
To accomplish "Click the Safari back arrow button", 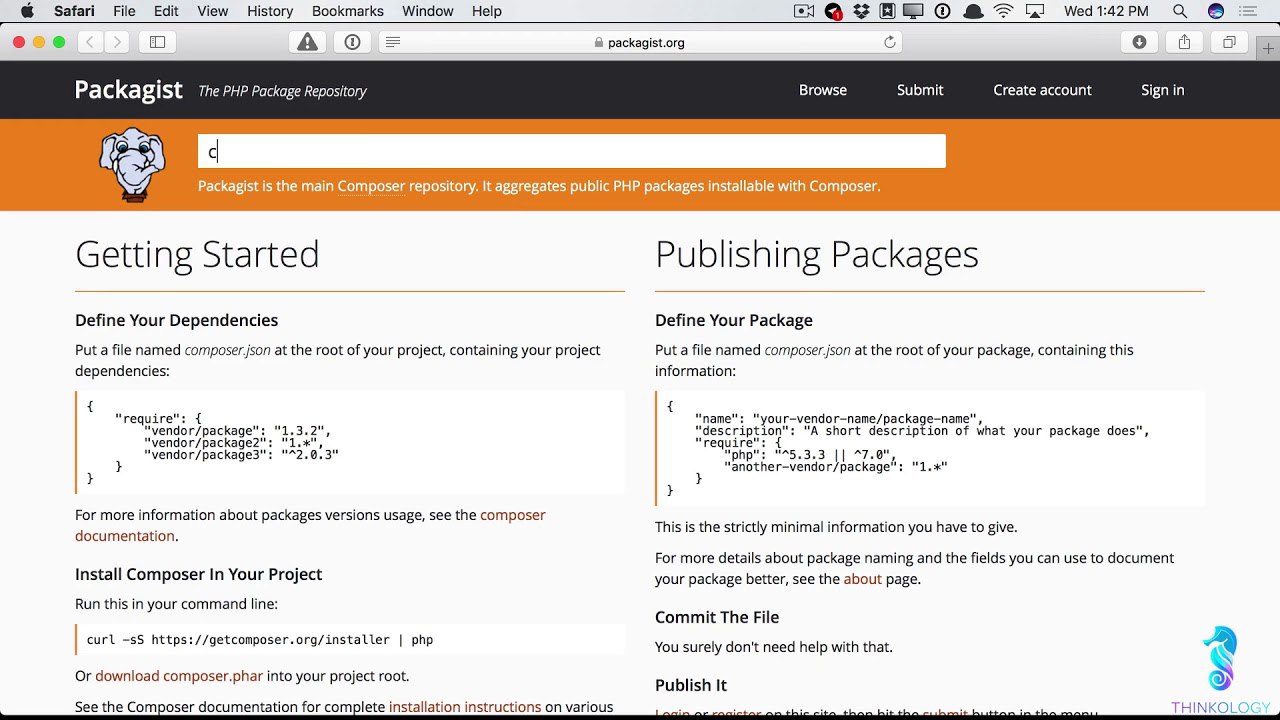I will tap(90, 42).
